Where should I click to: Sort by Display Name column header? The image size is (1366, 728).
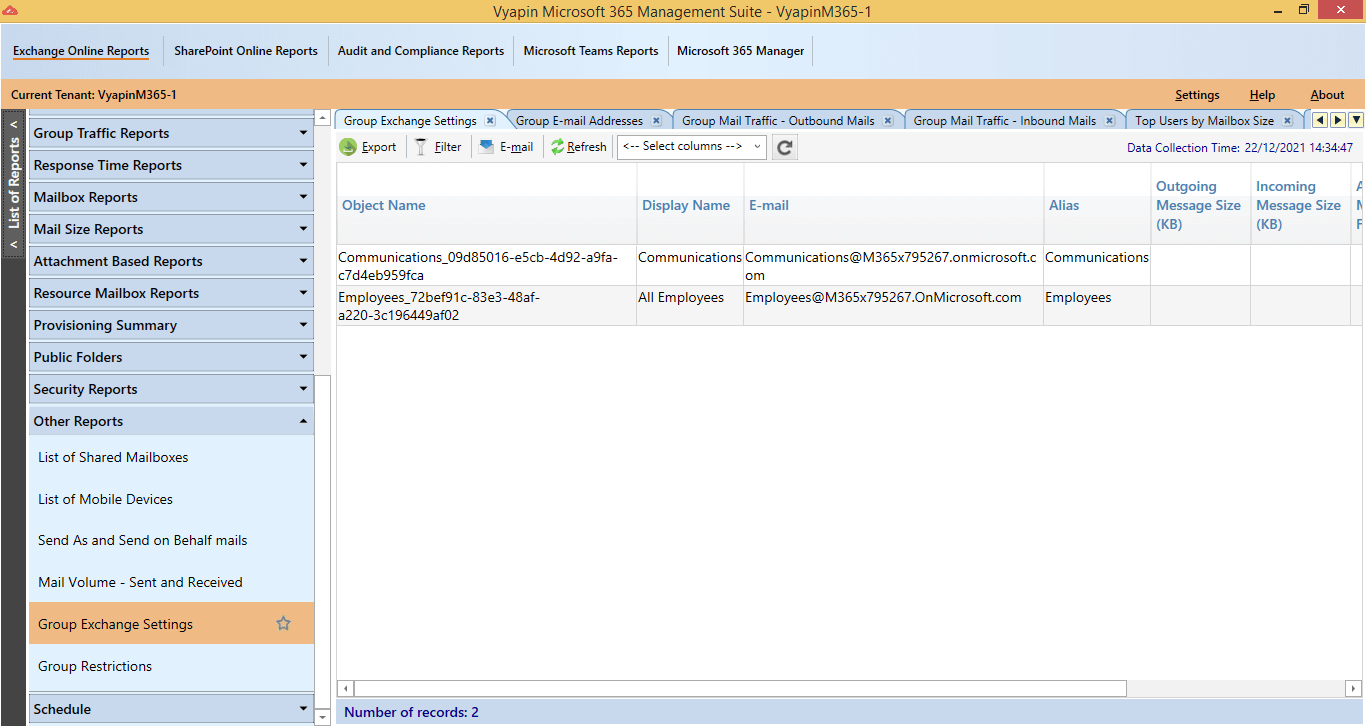(x=690, y=205)
